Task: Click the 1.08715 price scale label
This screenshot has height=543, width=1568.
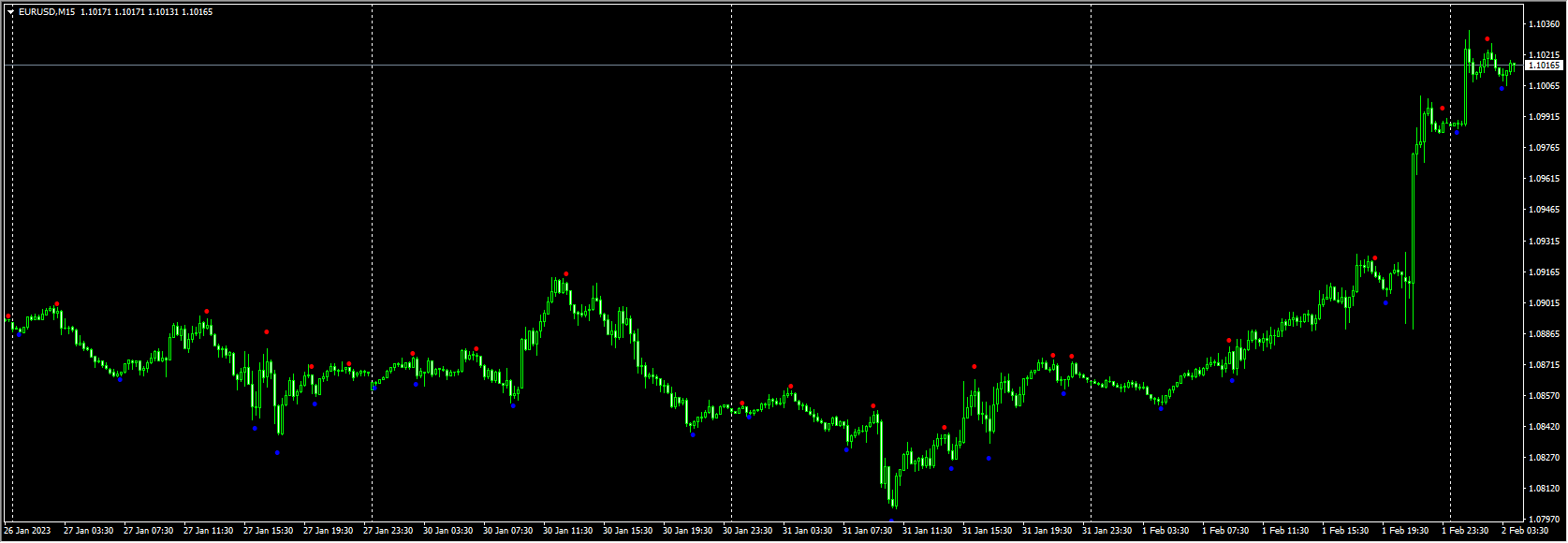Action: [1544, 365]
